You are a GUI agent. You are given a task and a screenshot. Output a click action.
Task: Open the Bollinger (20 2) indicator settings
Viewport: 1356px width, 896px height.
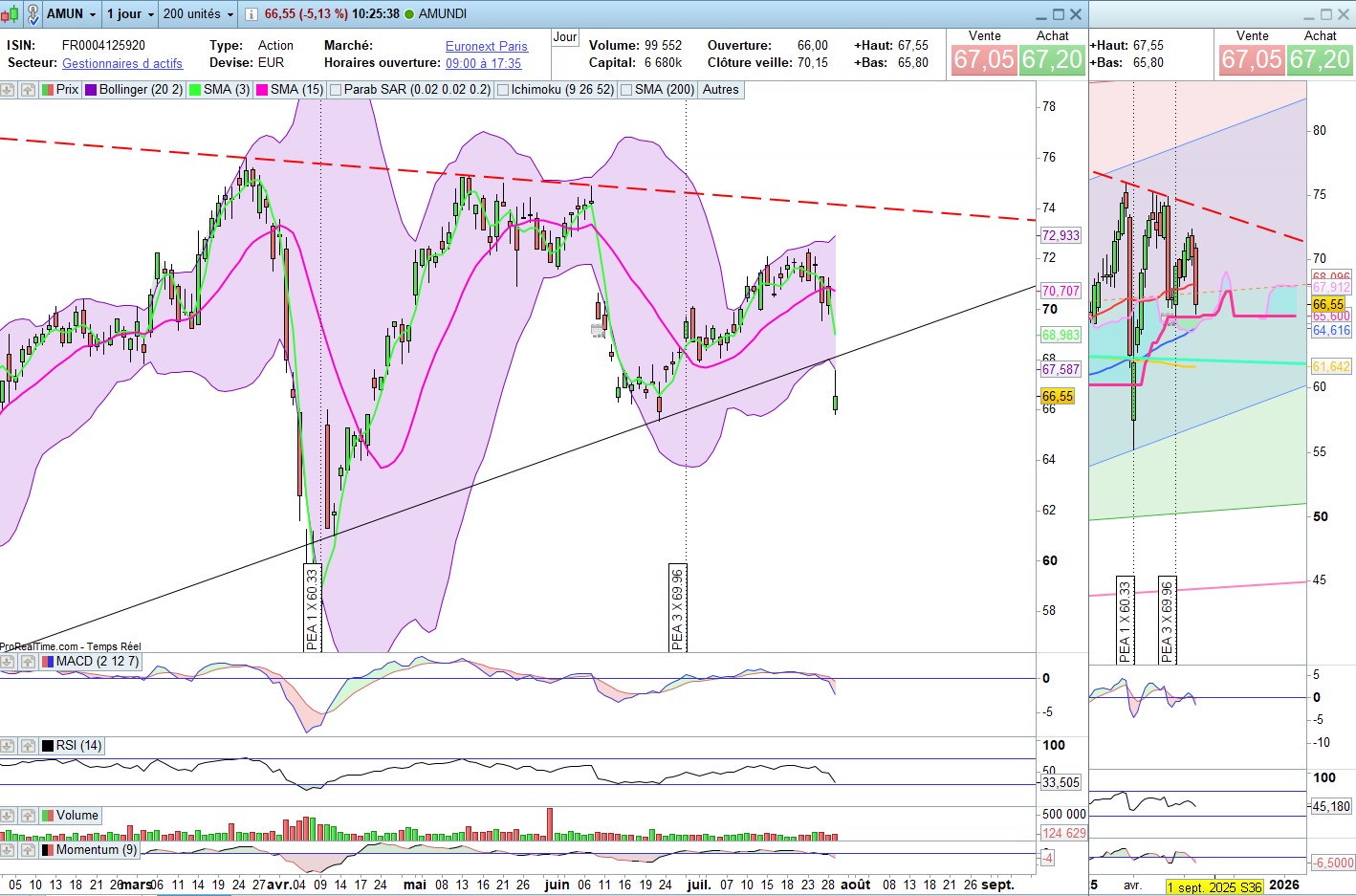click(140, 90)
